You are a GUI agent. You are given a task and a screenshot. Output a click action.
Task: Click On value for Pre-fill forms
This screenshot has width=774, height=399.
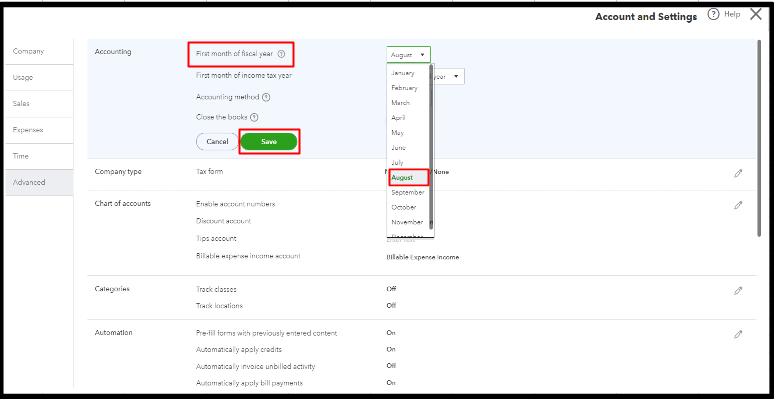coord(391,333)
